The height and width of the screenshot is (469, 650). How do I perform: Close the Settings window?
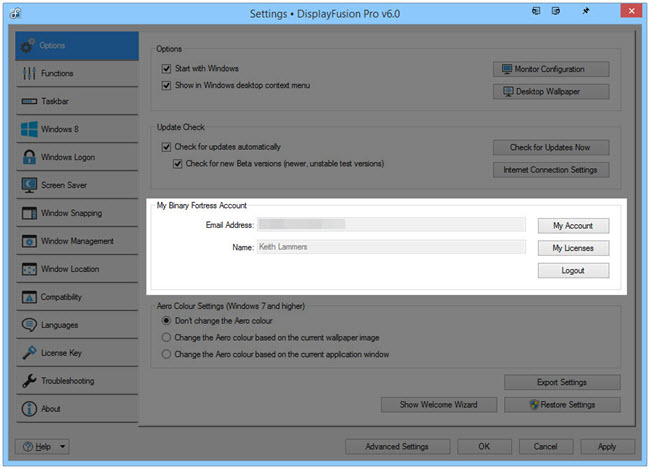[631, 11]
